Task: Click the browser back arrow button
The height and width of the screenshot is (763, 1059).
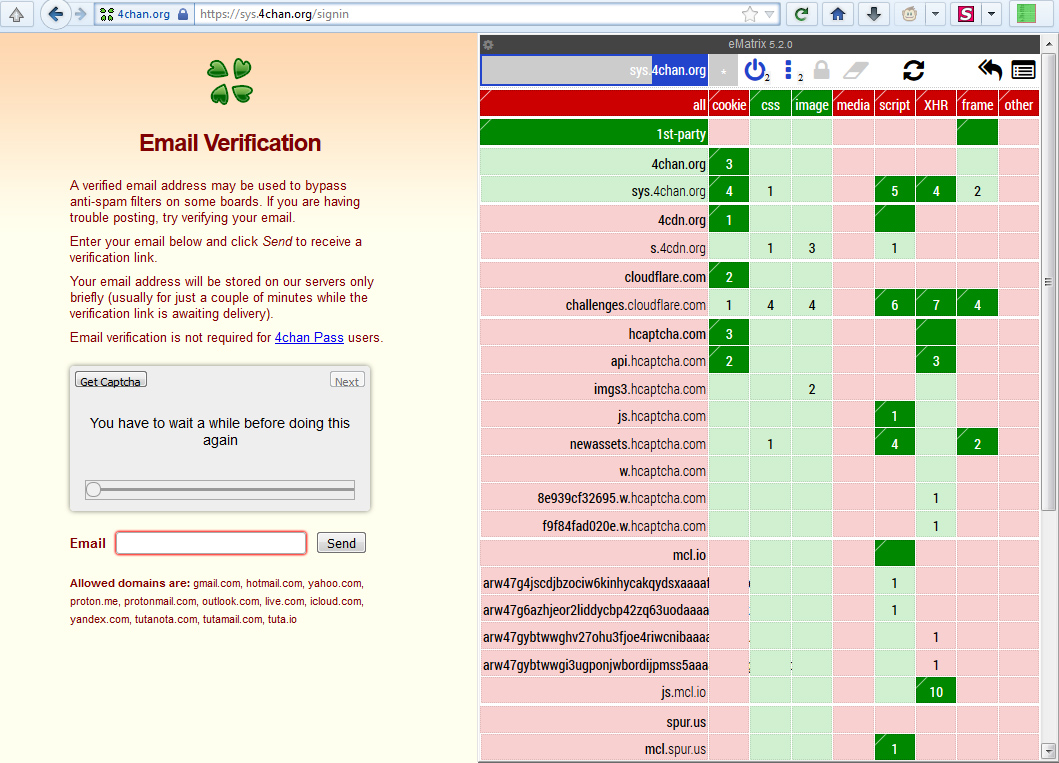Action: point(55,14)
